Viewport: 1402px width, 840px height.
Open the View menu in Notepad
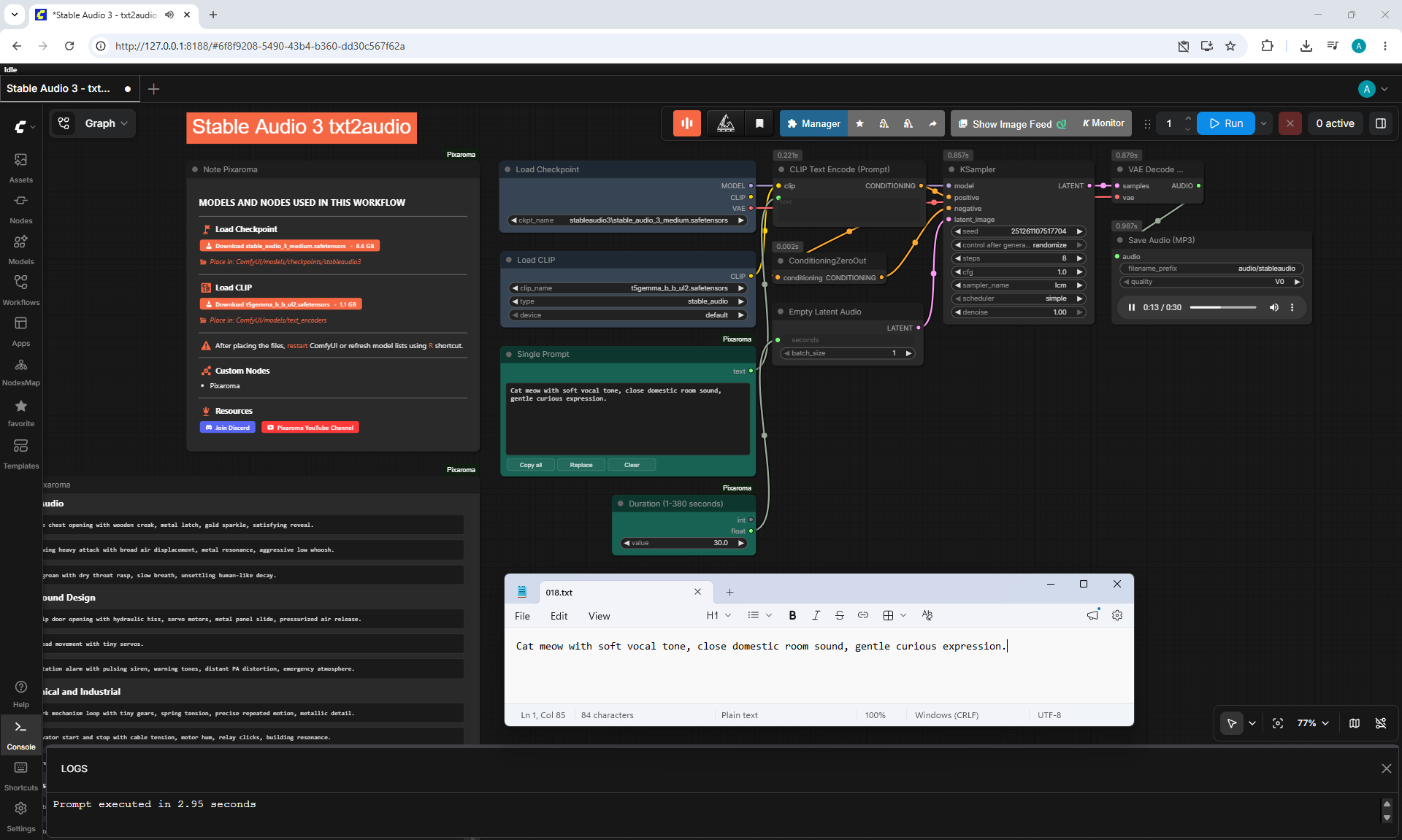pyautogui.click(x=599, y=616)
